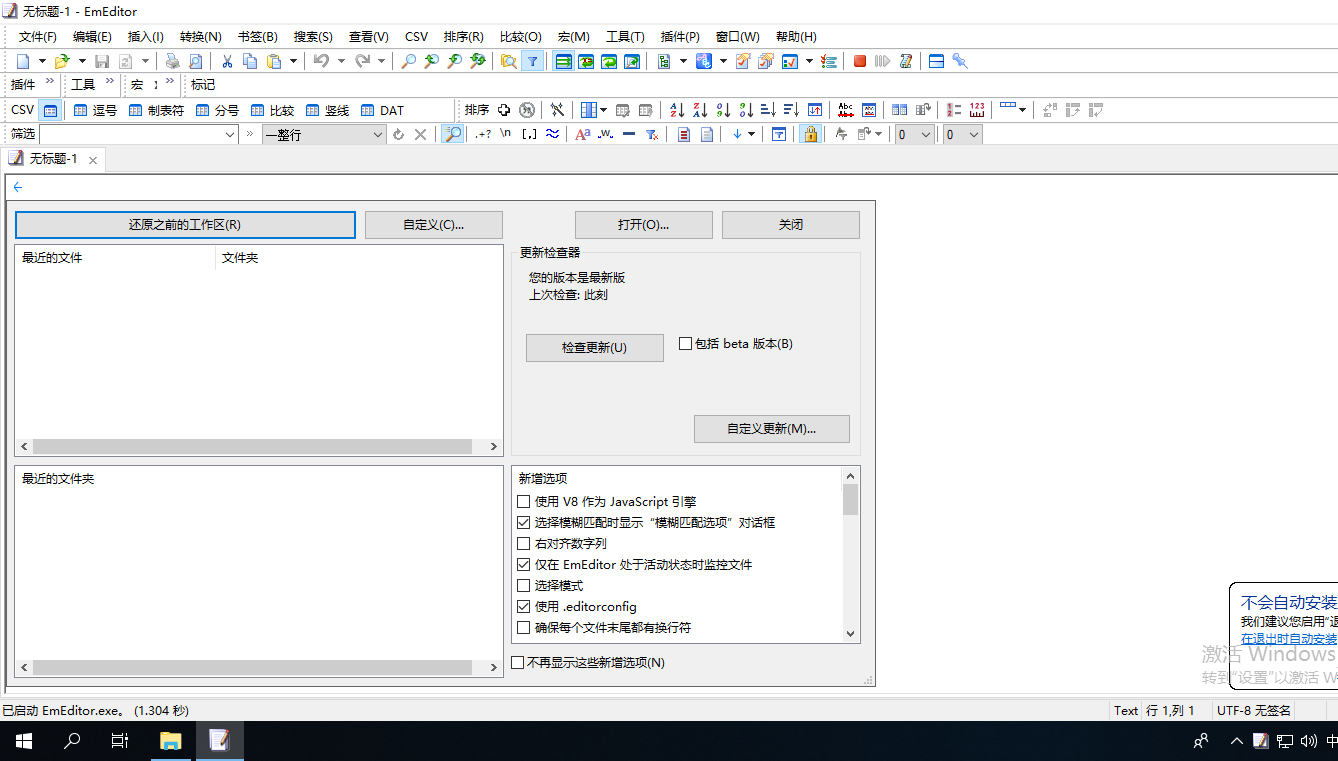Image resolution: width=1338 pixels, height=761 pixels.
Task: Check 包括 beta 版本(B)
Action: coord(685,344)
